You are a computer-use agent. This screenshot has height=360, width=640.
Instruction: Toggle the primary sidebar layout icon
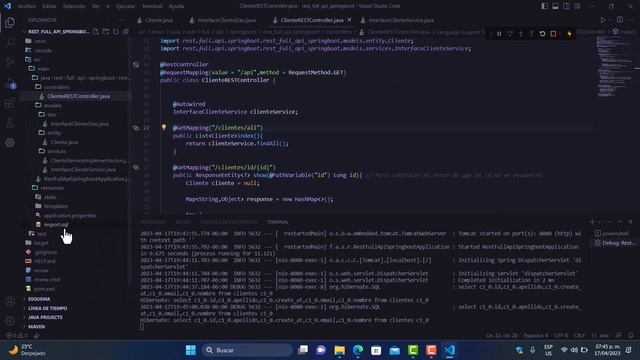point(544,6)
